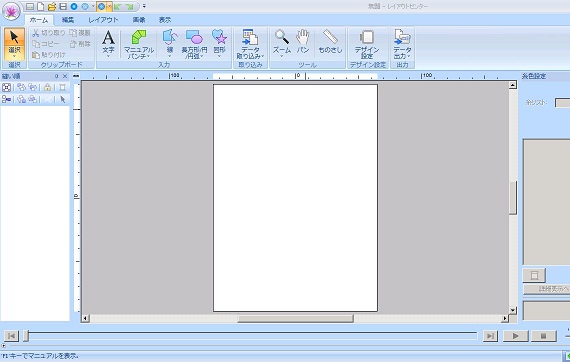Click the vertical scrollbar down arrow
Viewport: 570px width, 362px height.
point(513,310)
